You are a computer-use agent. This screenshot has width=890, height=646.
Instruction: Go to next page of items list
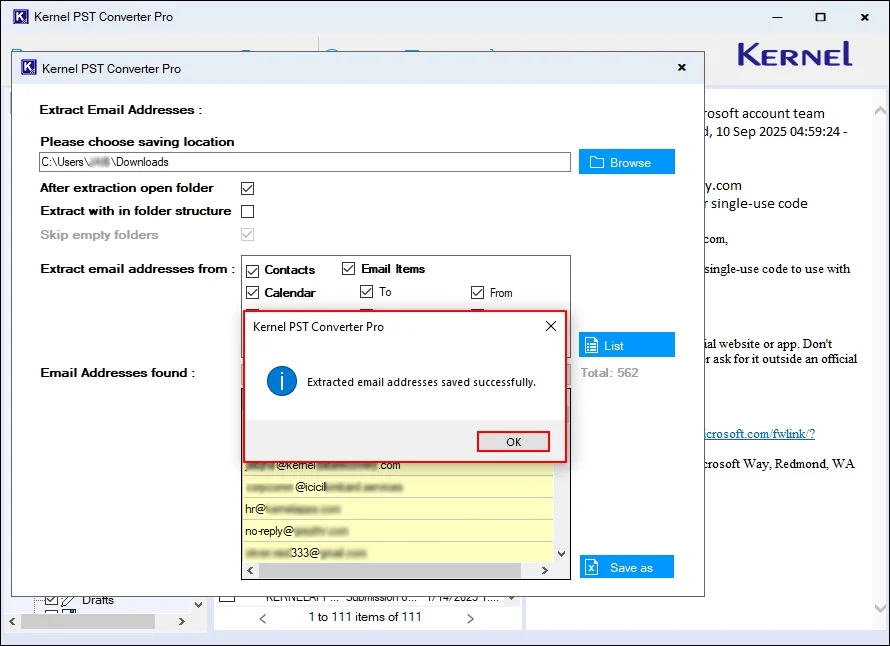click(473, 618)
